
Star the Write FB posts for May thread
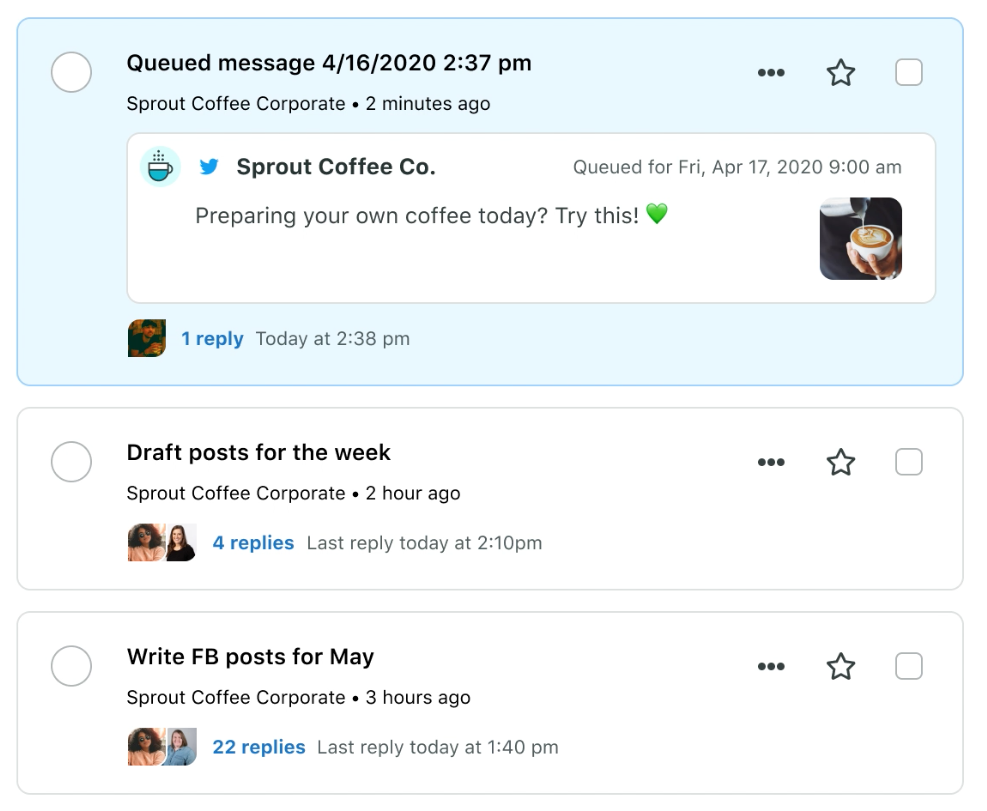(840, 666)
